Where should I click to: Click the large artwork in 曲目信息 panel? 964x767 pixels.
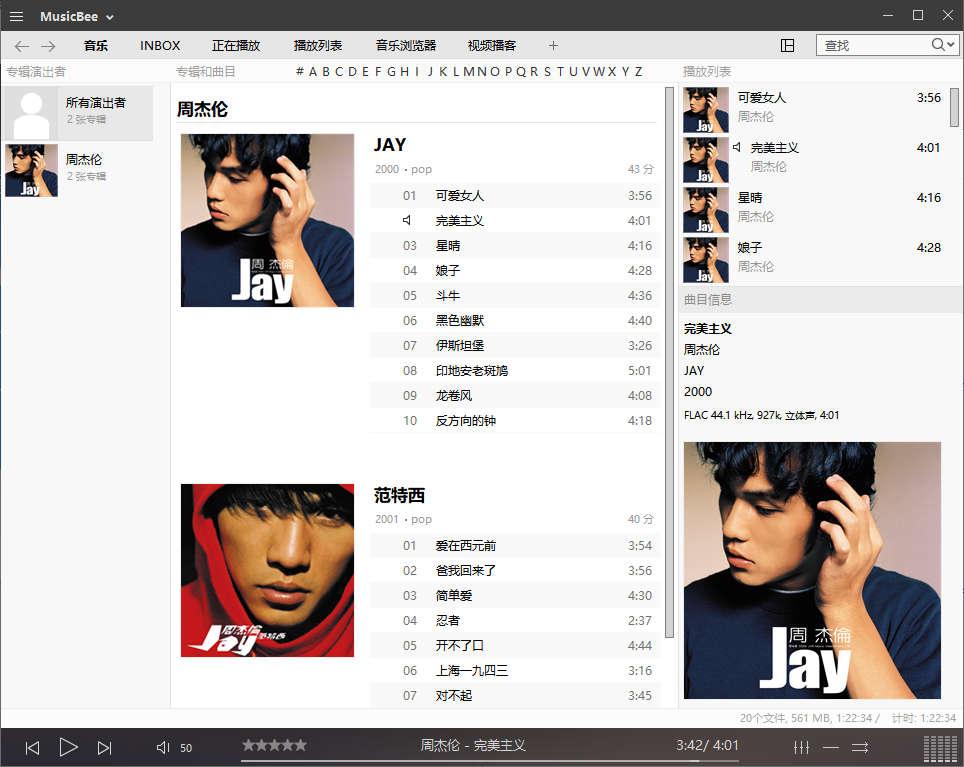coord(812,570)
